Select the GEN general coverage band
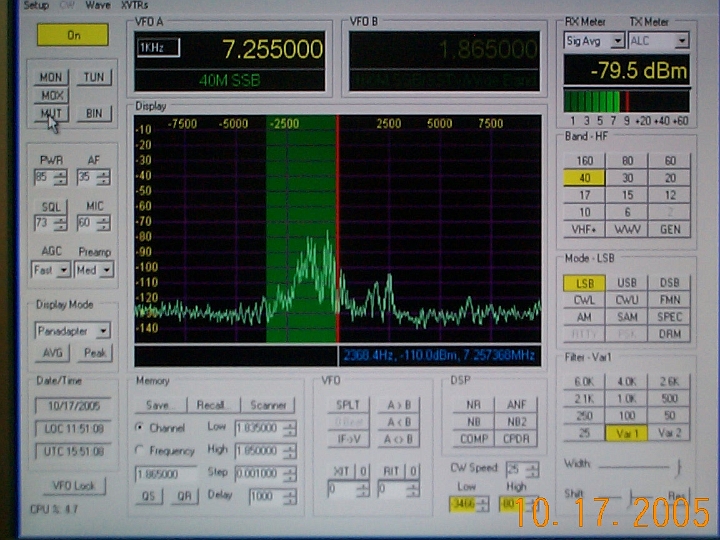 (670, 229)
